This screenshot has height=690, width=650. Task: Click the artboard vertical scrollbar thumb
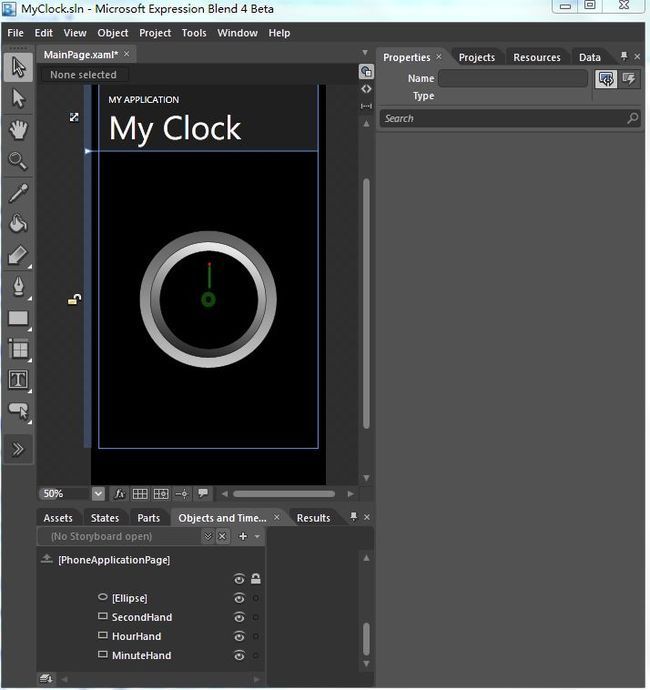tap(366, 303)
